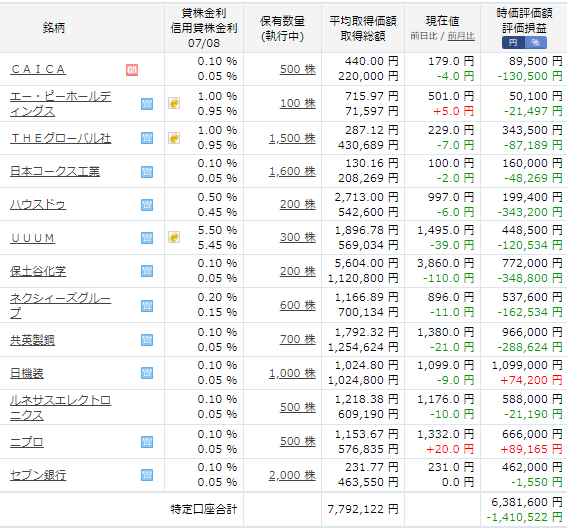Click the blue icon beside 日本コークス工業
The height and width of the screenshot is (528, 567).
[147, 172]
